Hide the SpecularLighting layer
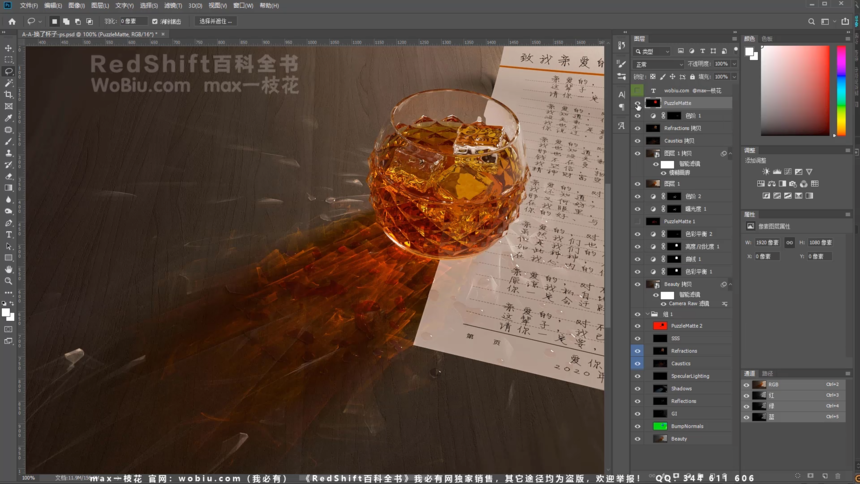 pyautogui.click(x=637, y=376)
